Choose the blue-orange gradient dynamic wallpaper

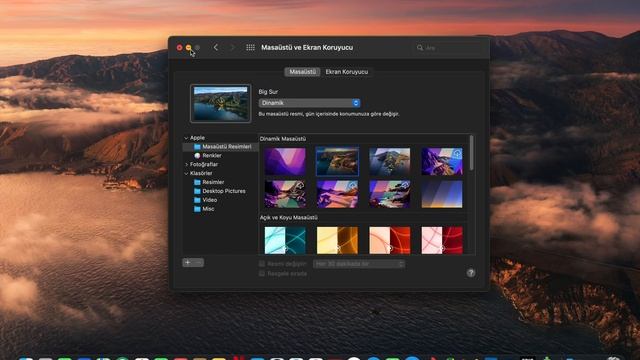442,194
